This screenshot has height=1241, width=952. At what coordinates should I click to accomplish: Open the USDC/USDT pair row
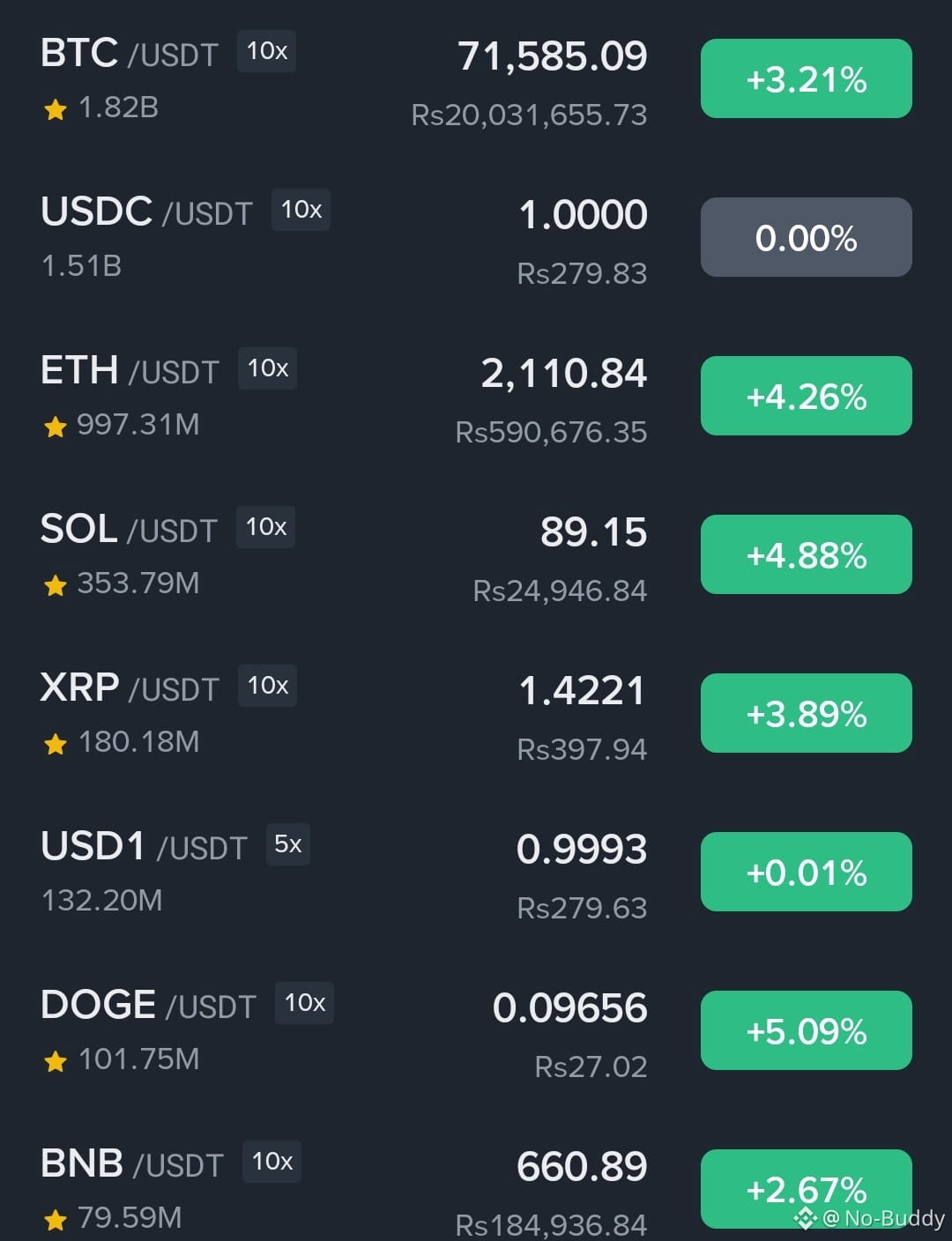click(x=146, y=212)
